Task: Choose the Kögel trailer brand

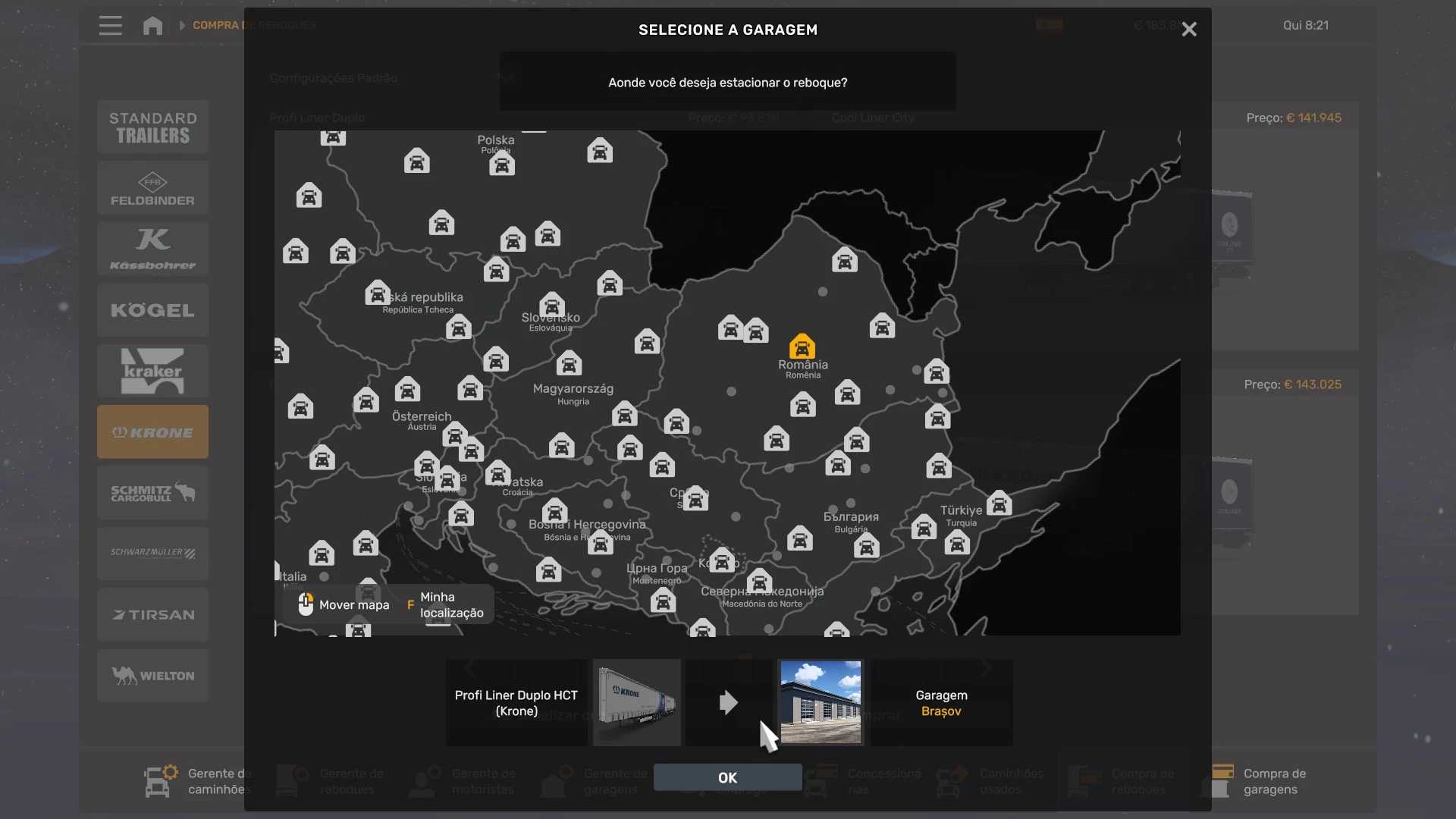Action: pyautogui.click(x=152, y=310)
